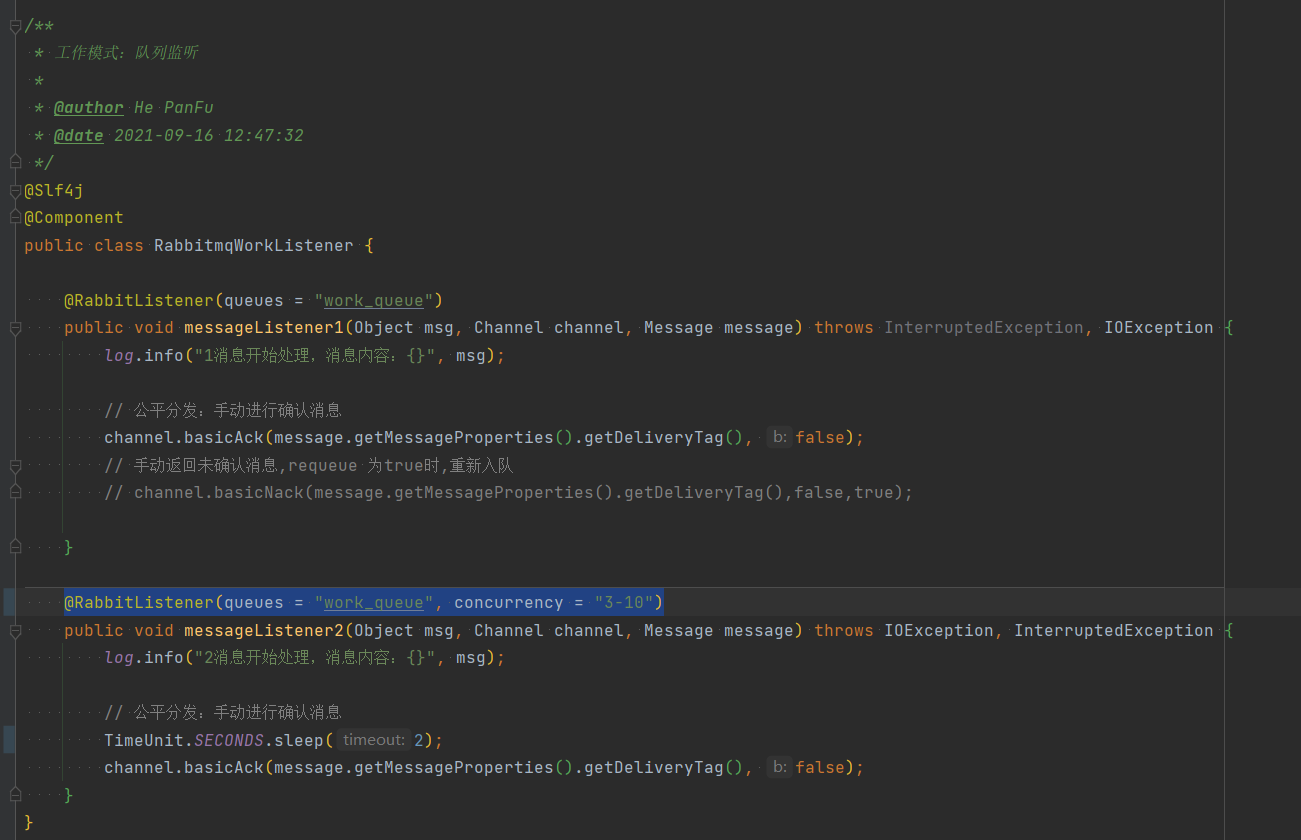Click the TimeUnit class reference

[x=144, y=740]
